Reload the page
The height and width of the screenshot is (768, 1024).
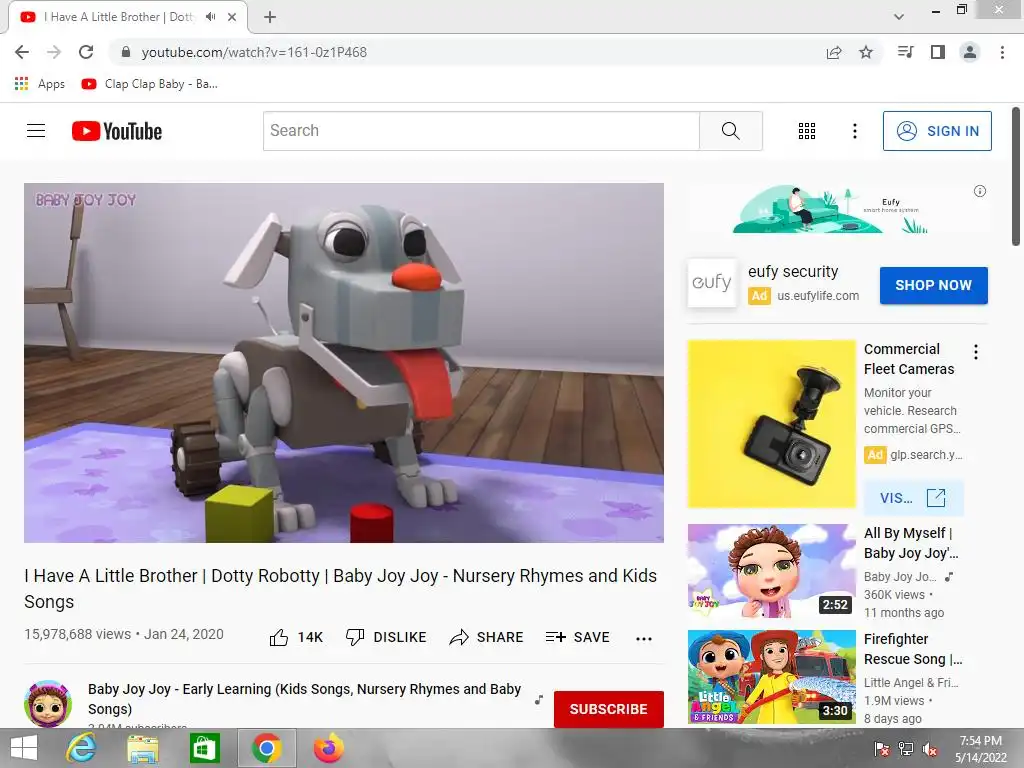86,52
